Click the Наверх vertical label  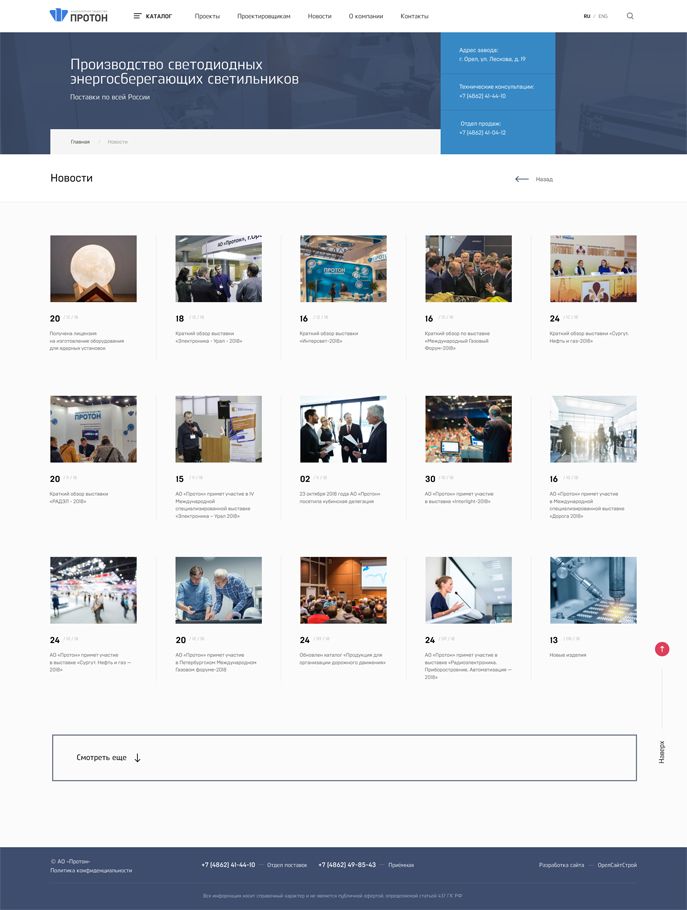(661, 752)
